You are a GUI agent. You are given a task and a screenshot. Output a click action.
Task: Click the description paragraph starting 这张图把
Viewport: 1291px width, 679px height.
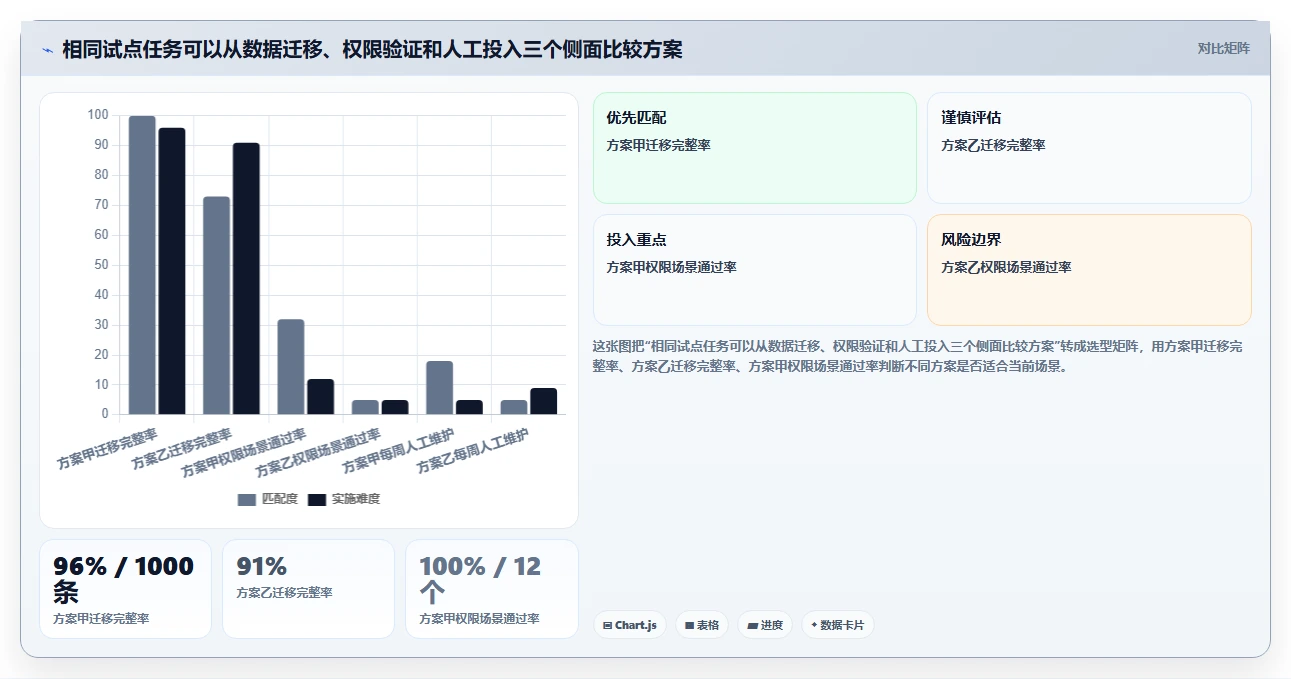(918, 356)
